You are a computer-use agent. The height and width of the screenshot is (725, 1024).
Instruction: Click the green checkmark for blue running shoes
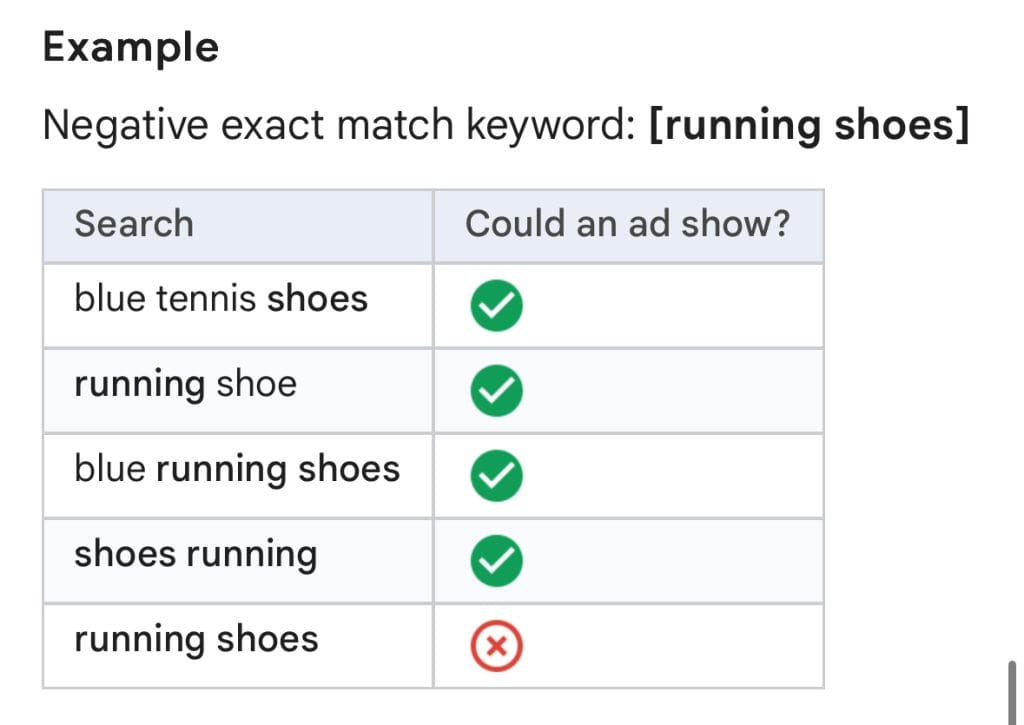496,476
